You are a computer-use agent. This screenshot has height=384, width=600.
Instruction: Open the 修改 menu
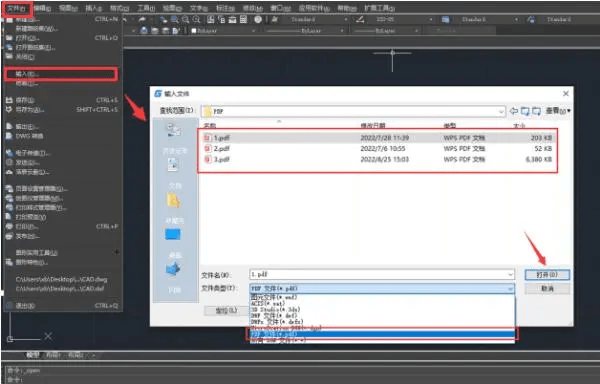coord(253,8)
